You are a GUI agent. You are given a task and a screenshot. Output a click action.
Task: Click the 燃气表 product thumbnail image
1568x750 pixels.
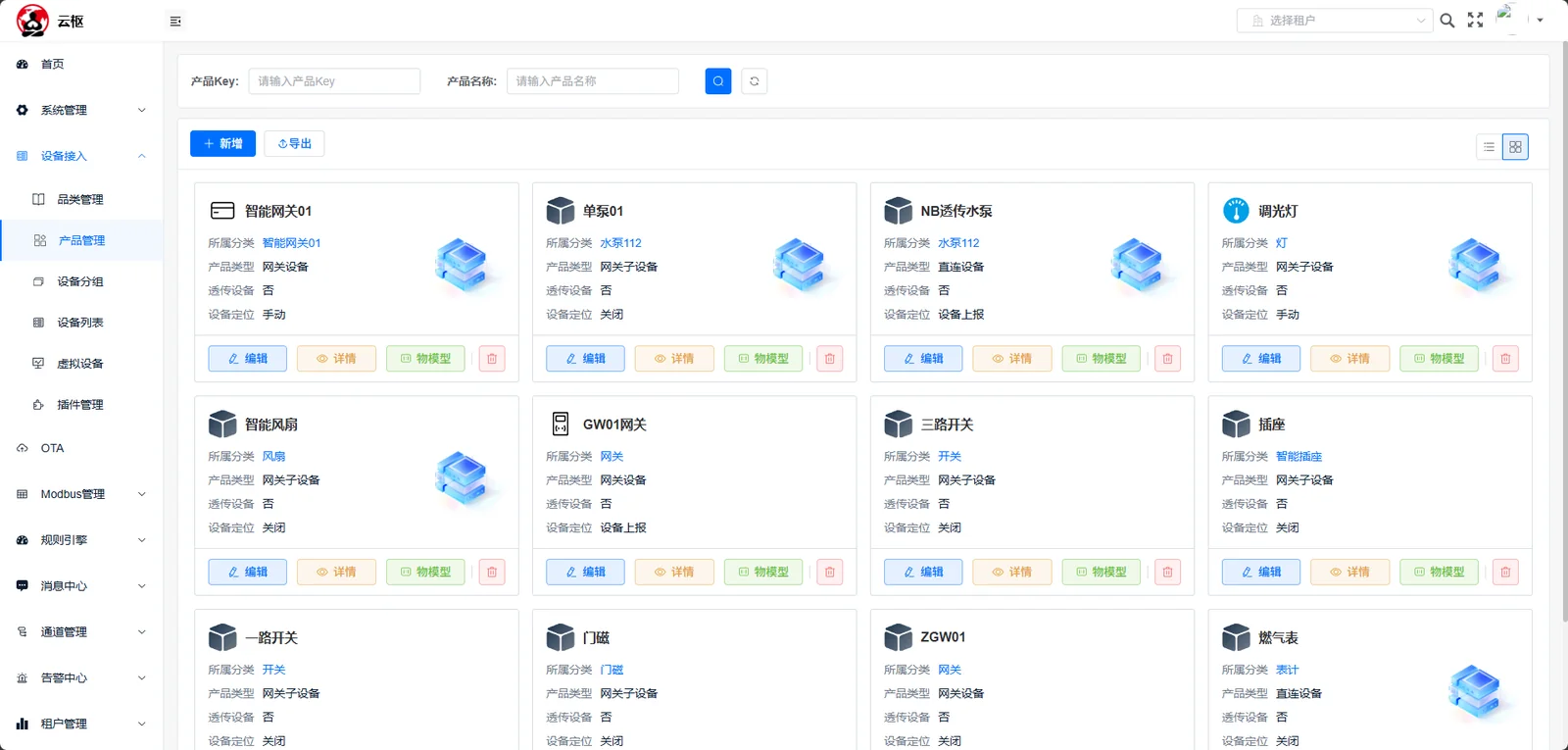[1475, 693]
